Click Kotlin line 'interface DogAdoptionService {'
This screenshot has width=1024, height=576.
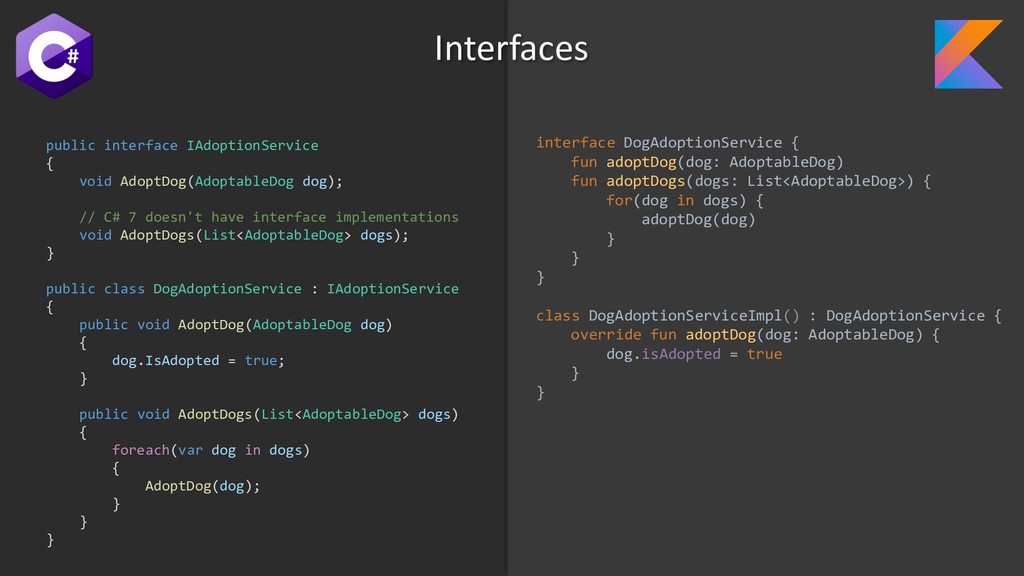pyautogui.click(x=667, y=142)
